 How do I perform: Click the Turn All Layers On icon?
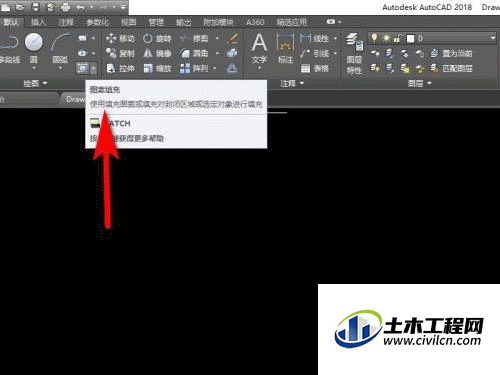pos(375,68)
